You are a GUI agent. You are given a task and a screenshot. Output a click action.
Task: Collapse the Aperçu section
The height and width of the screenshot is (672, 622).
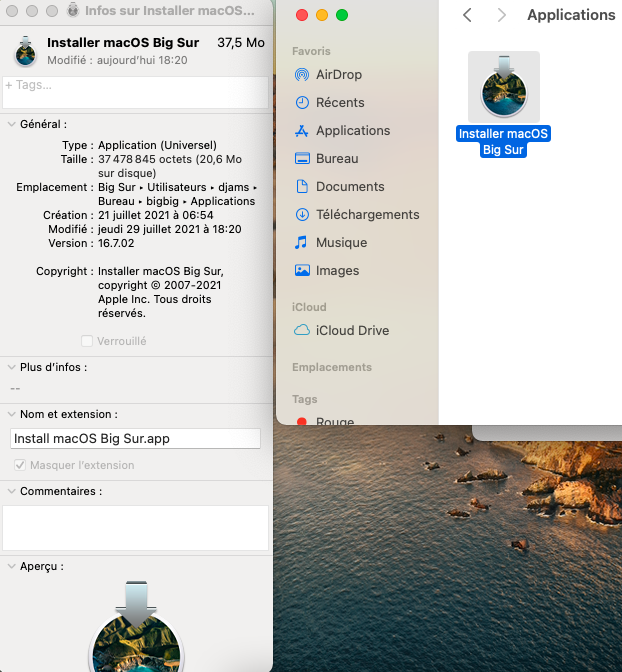pyautogui.click(x=12, y=566)
